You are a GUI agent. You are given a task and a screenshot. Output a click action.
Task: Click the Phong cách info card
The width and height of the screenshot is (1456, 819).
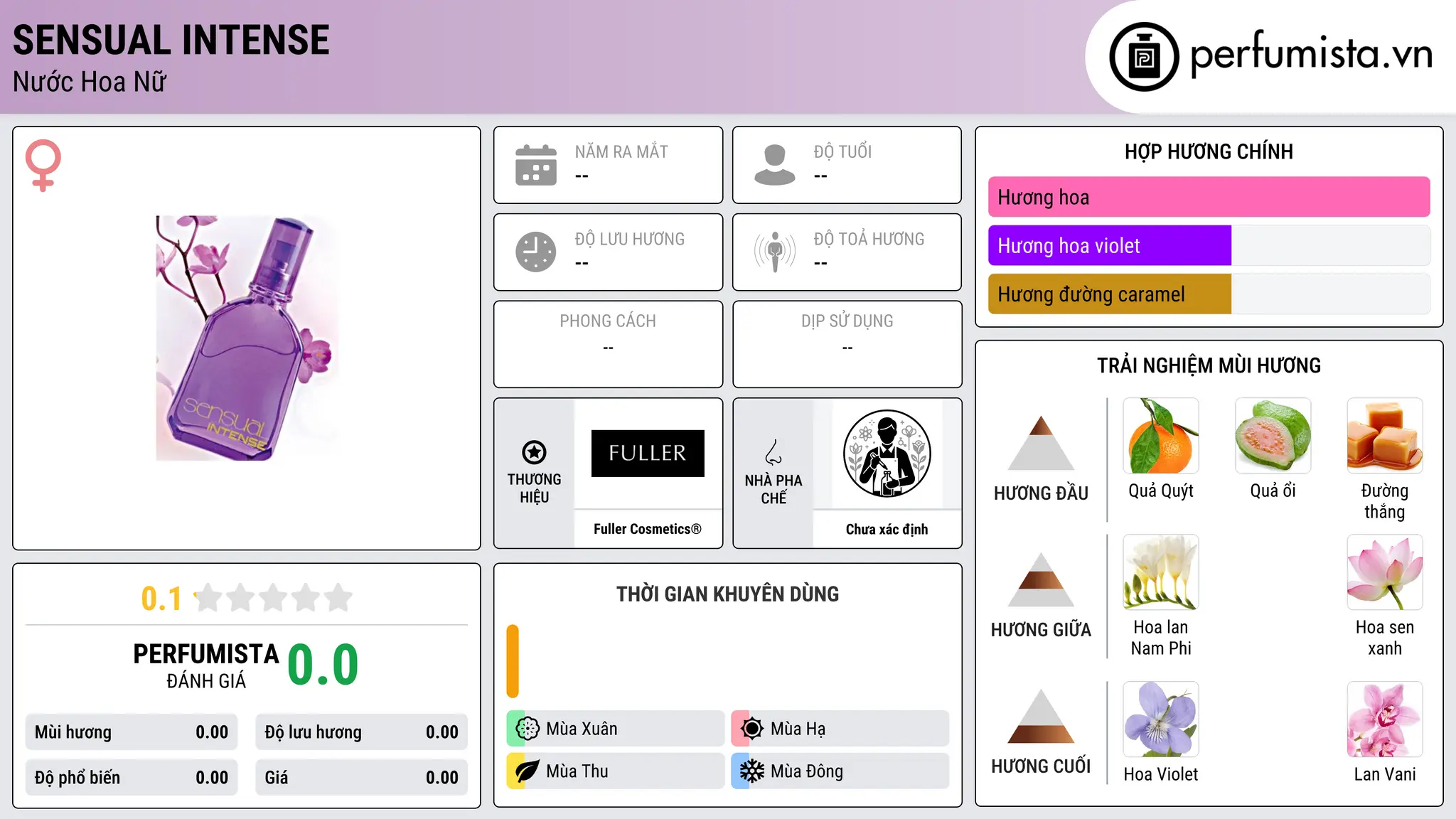coord(609,344)
